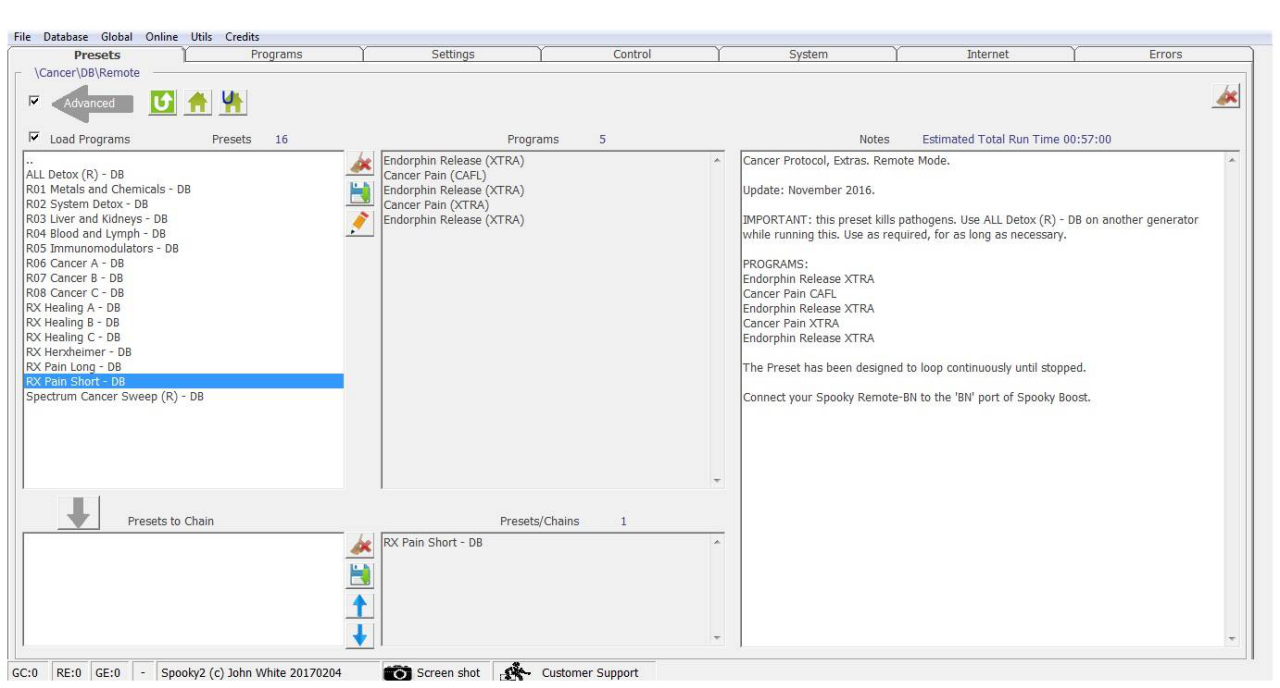Click the green home folder icon

tap(198, 102)
